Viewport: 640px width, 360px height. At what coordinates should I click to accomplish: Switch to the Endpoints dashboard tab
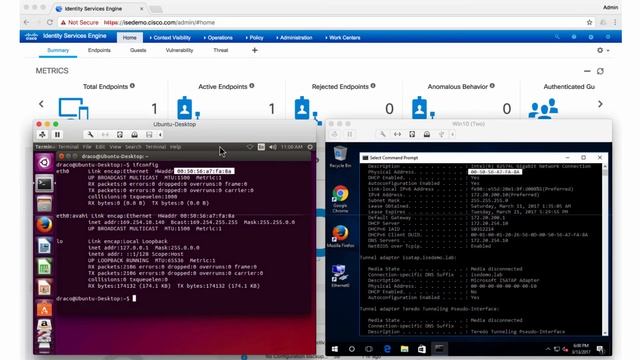click(x=99, y=50)
